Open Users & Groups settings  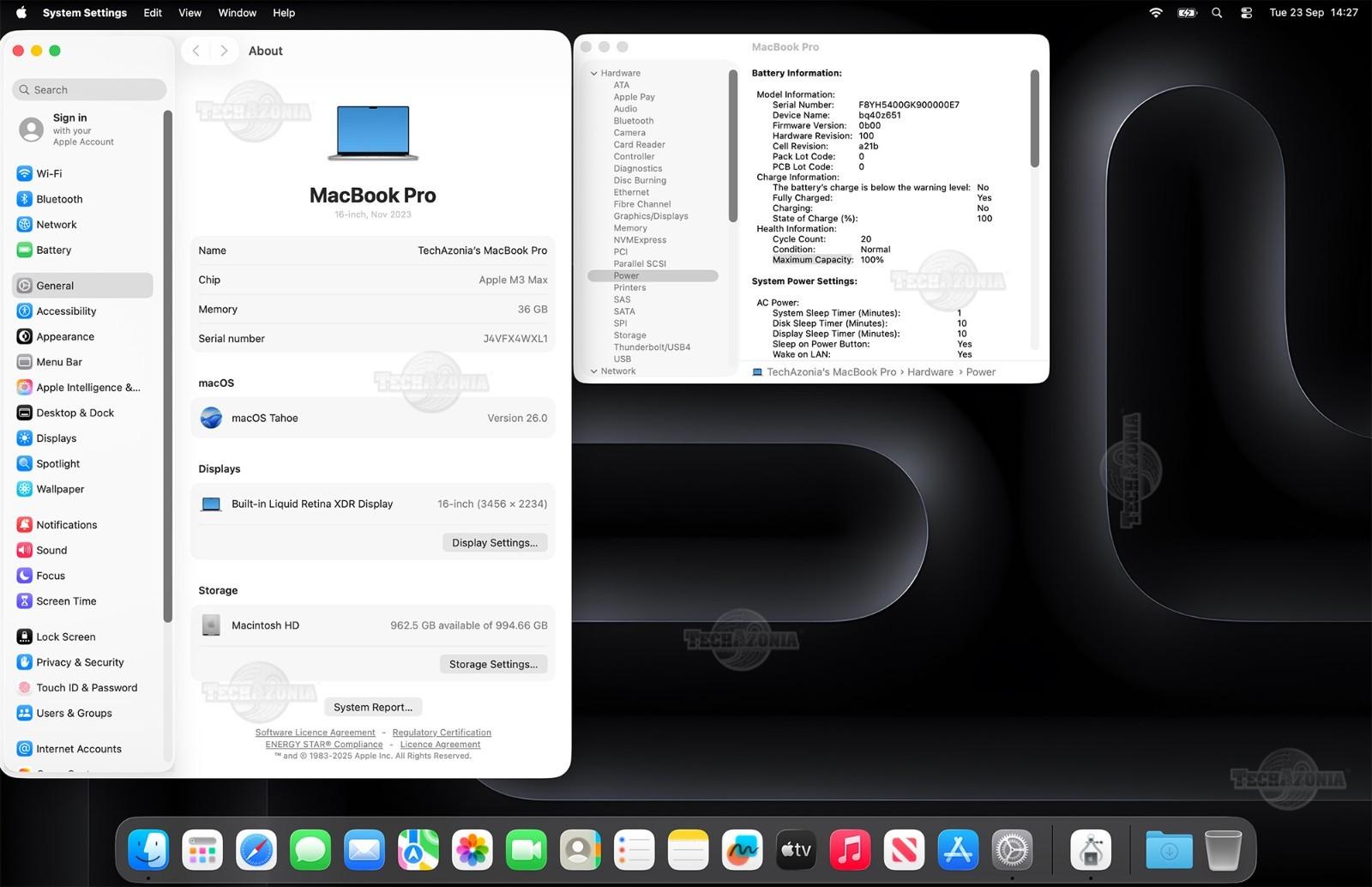(x=83, y=714)
